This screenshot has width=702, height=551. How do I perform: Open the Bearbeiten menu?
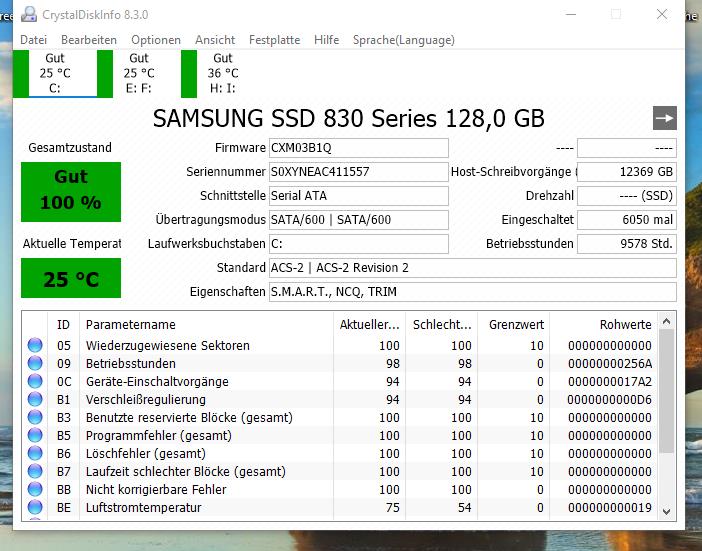(x=89, y=40)
